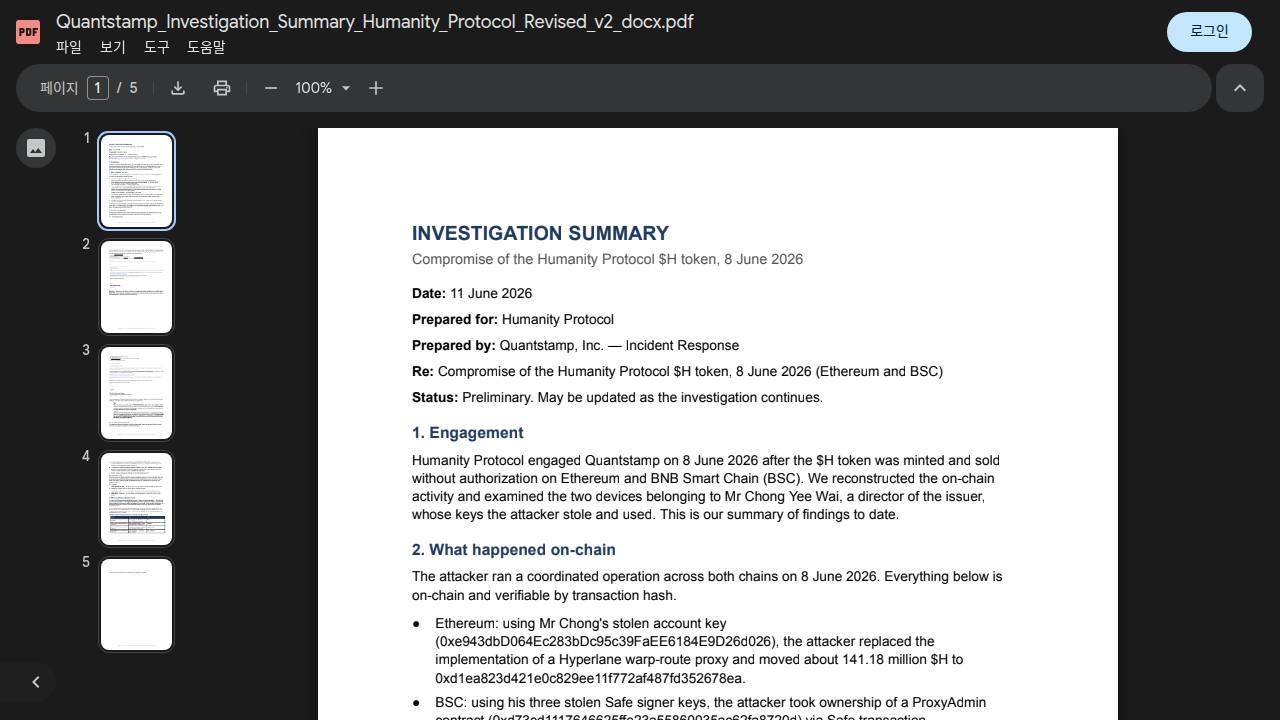Screen dimensions: 1280x720
Task: Click the red PDF file icon
Action: 28,32
